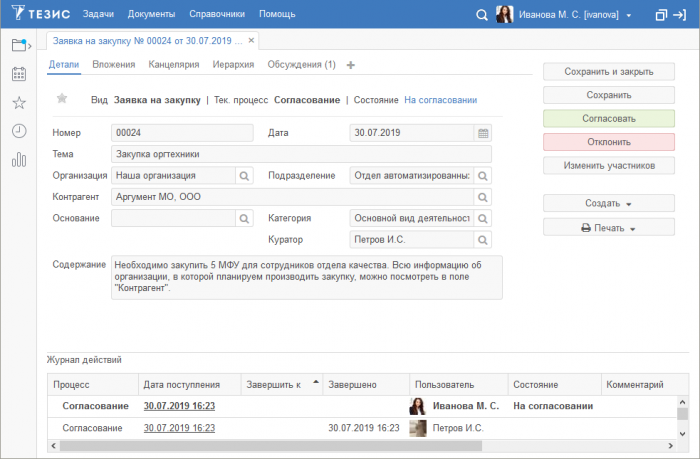This screenshot has width=700, height=459.
Task: Close the Заявка на закупку tab
Action: 250,41
